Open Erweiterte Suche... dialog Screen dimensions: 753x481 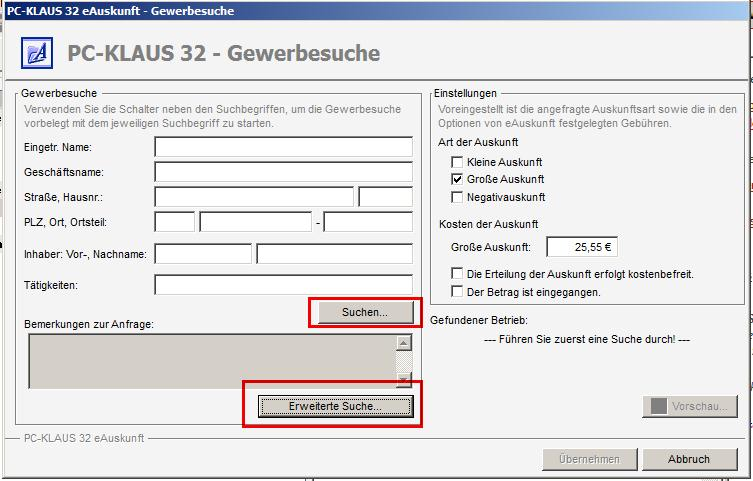point(335,406)
